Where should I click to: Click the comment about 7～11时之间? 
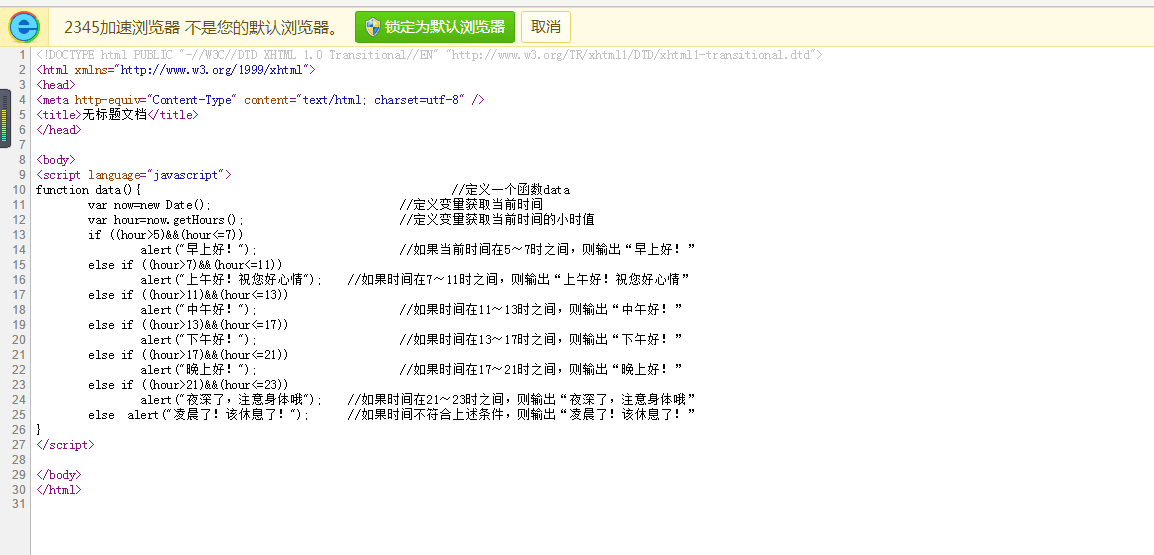coord(518,280)
